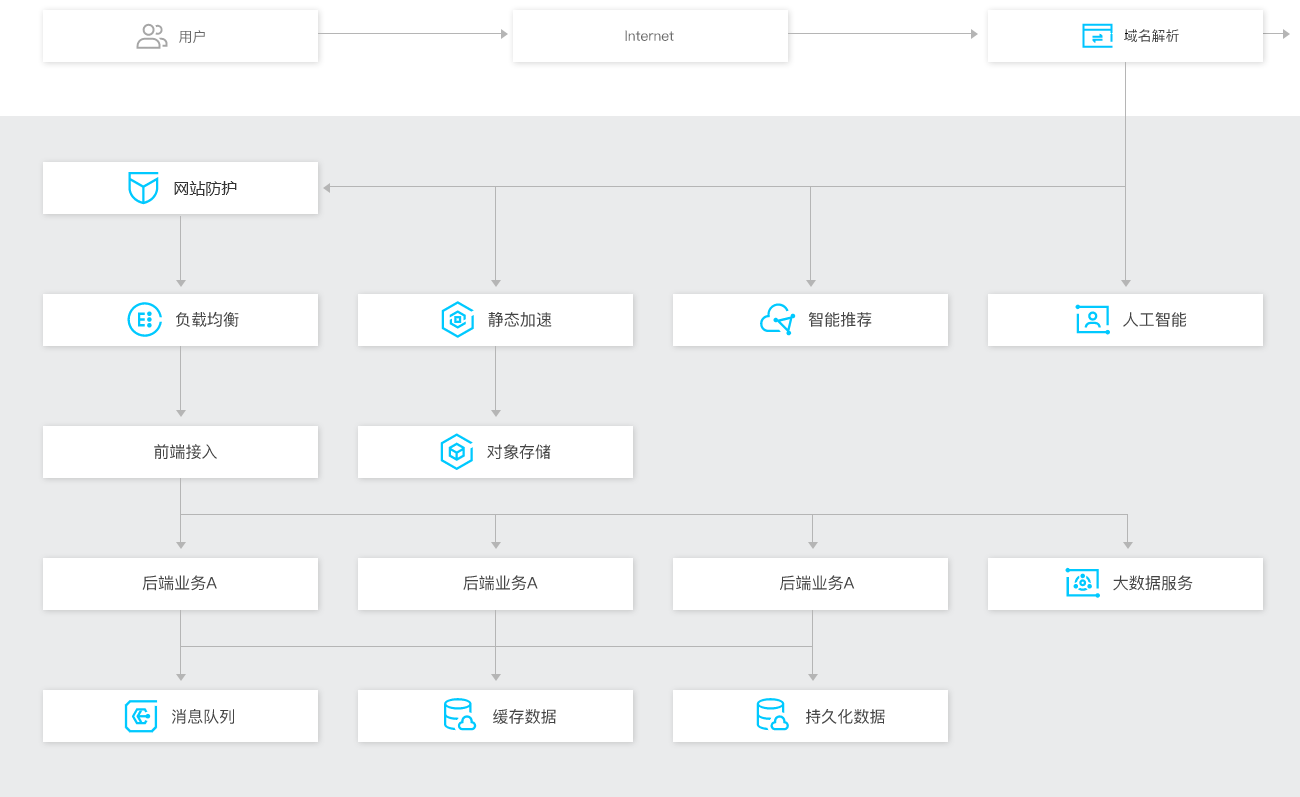The width and height of the screenshot is (1300, 797).
Task: Click the shield icon for 网站防护
Action: click(x=143, y=188)
